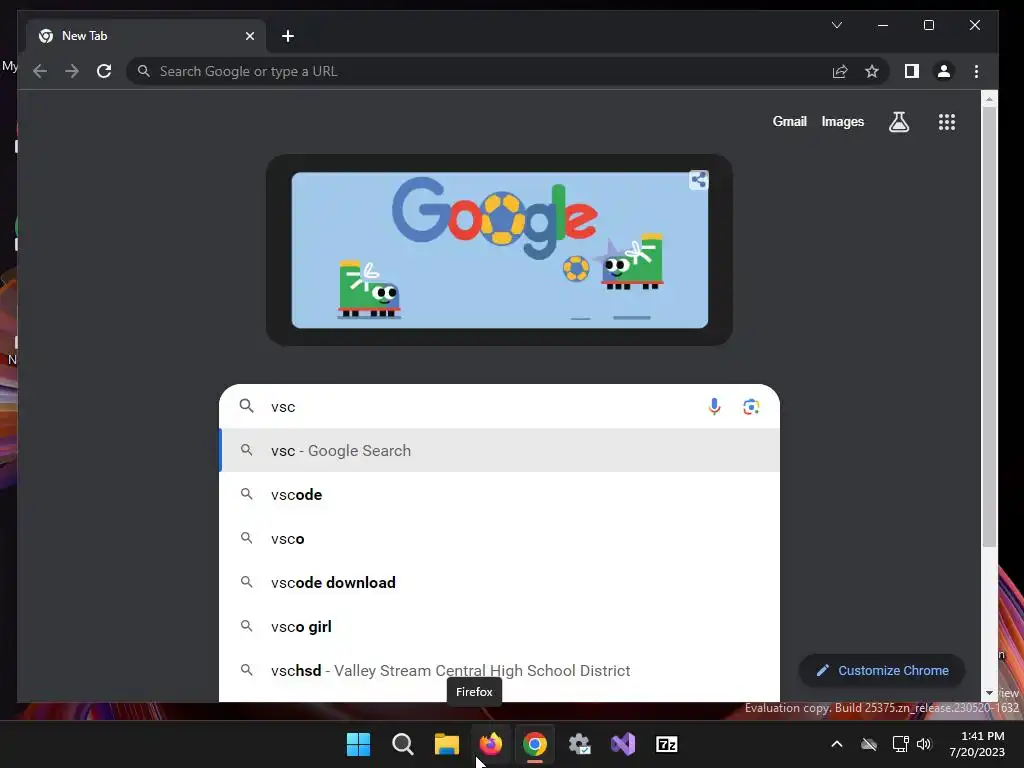Image resolution: width=1024 pixels, height=768 pixels.
Task: Open the Chrome side panel
Action: pos(912,71)
